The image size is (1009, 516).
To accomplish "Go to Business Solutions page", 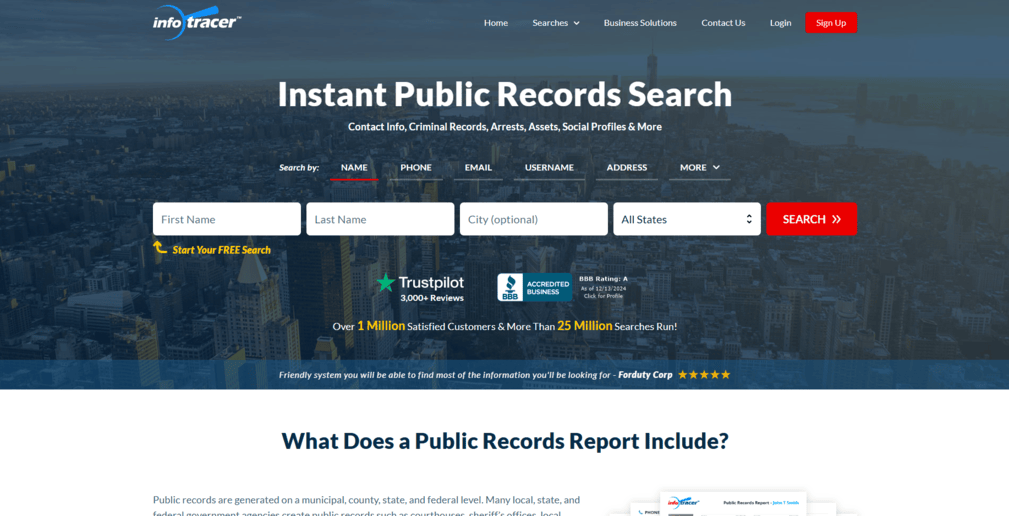I will 640,23.
